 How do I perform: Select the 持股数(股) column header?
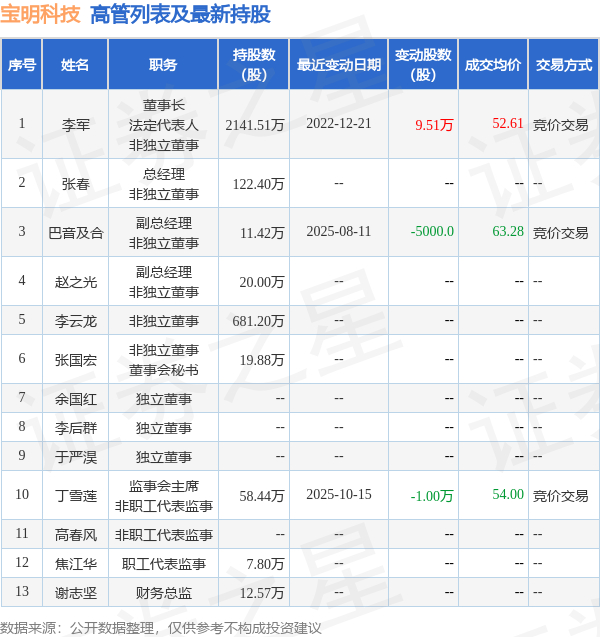pyautogui.click(x=254, y=65)
